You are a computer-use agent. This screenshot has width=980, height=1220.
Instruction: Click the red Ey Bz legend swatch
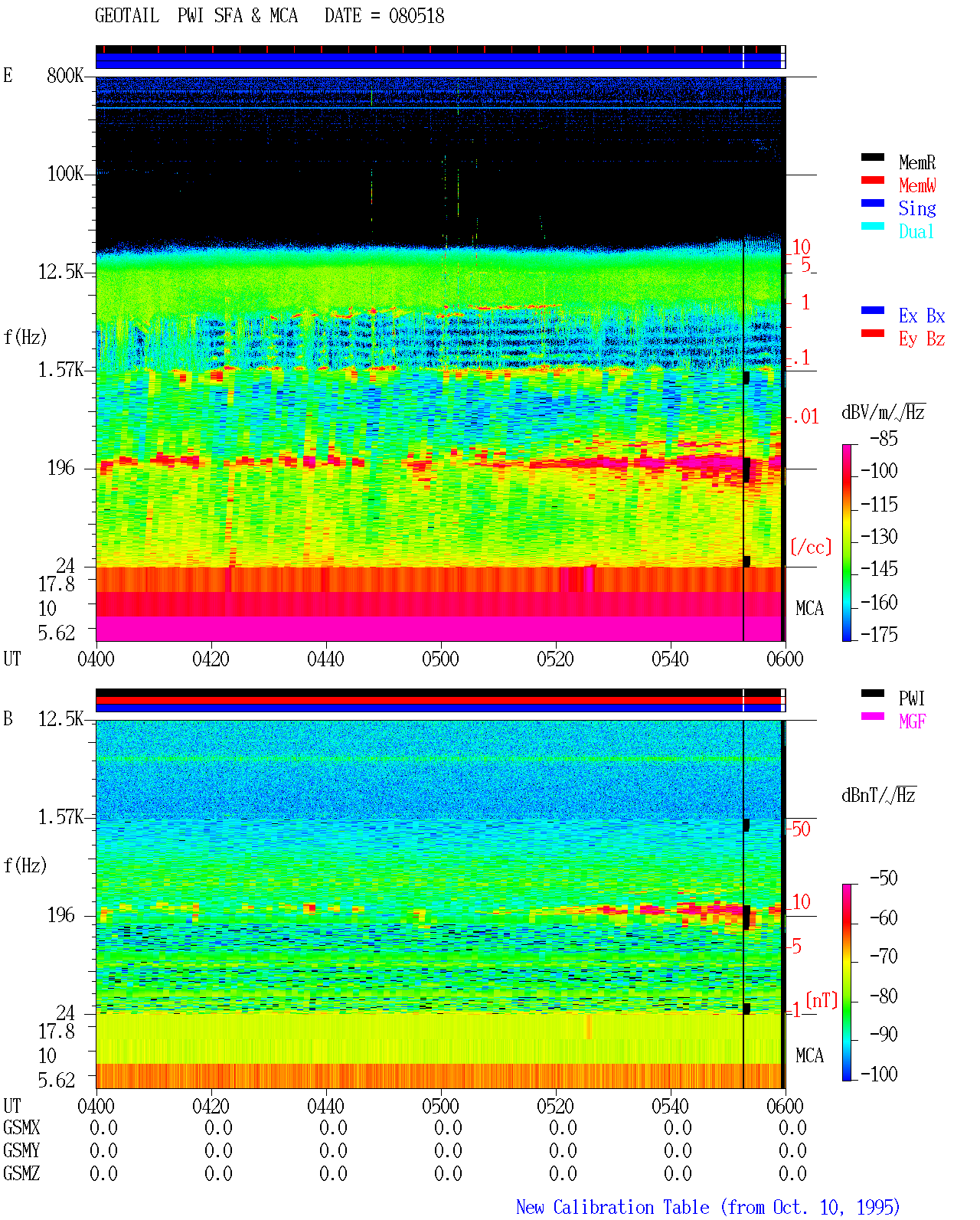pyautogui.click(x=873, y=334)
